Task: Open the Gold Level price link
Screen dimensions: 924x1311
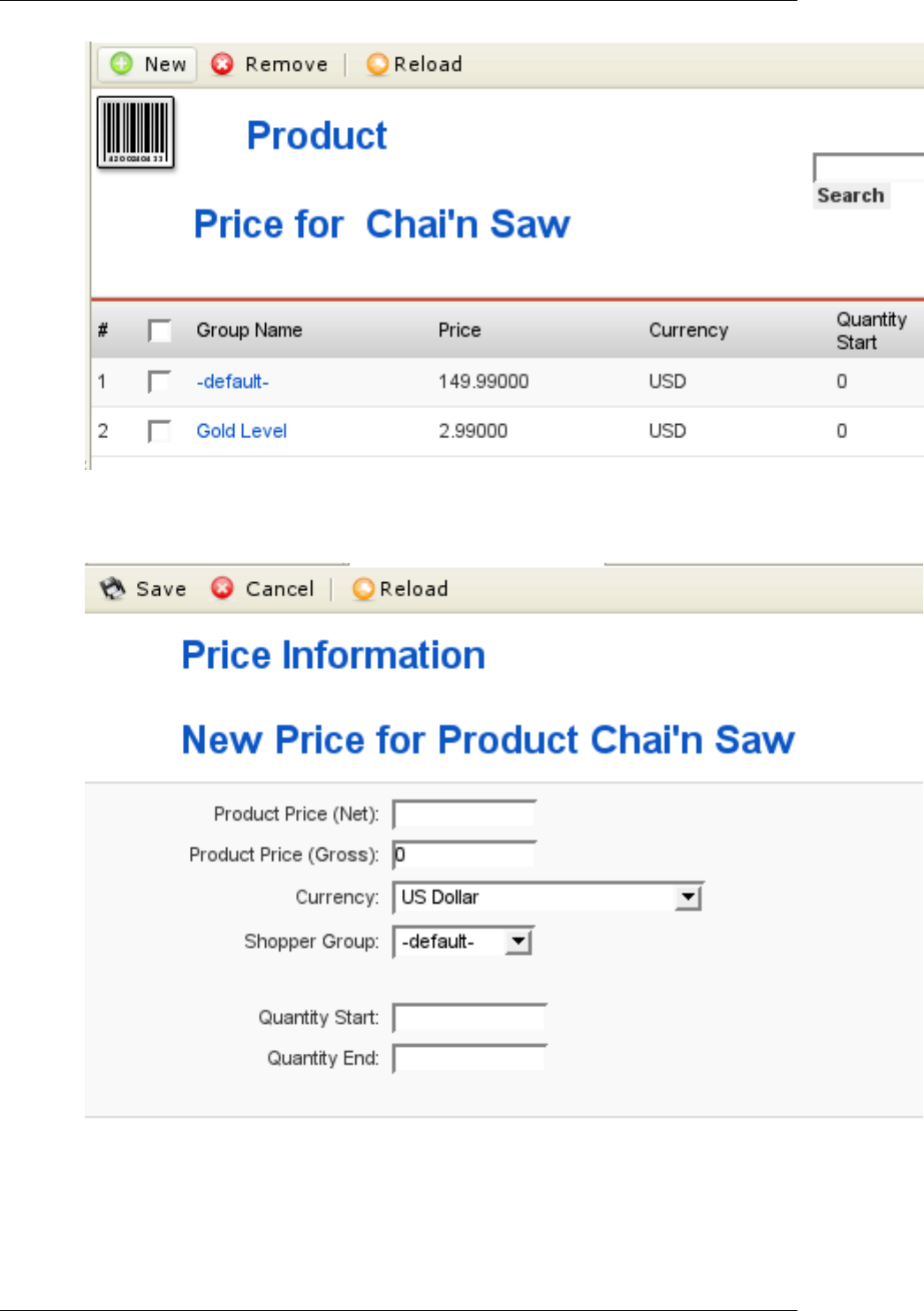Action: [x=241, y=431]
